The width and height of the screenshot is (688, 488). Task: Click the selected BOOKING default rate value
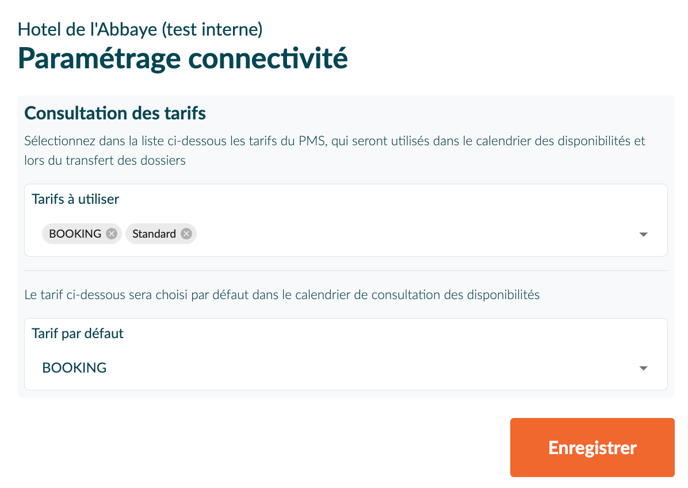click(74, 368)
